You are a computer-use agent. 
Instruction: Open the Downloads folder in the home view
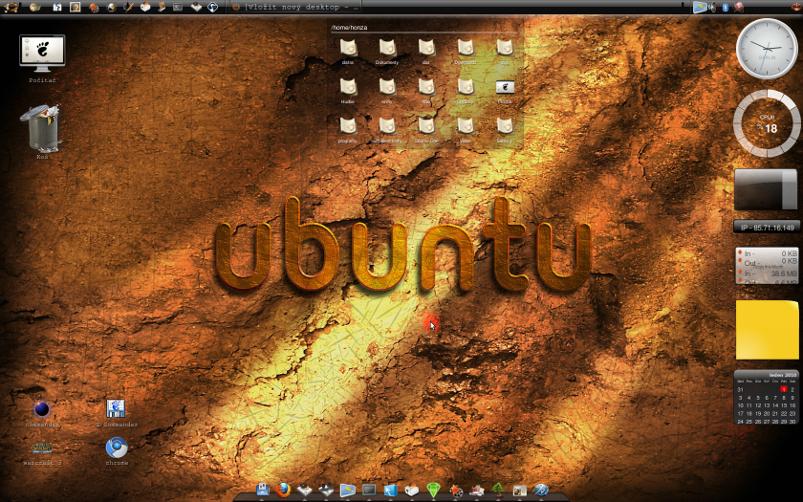click(x=465, y=48)
